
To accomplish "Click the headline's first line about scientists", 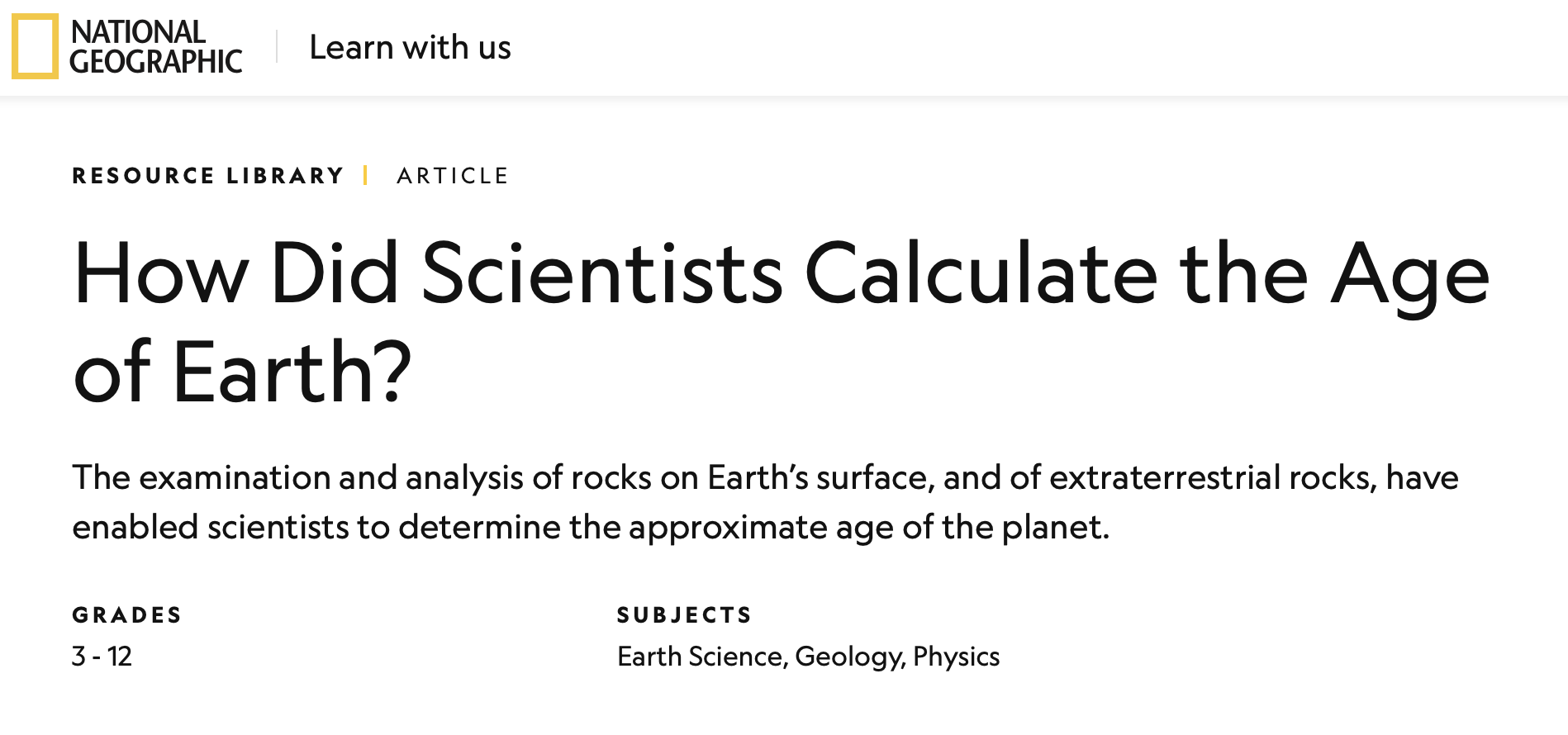I will (x=780, y=274).
